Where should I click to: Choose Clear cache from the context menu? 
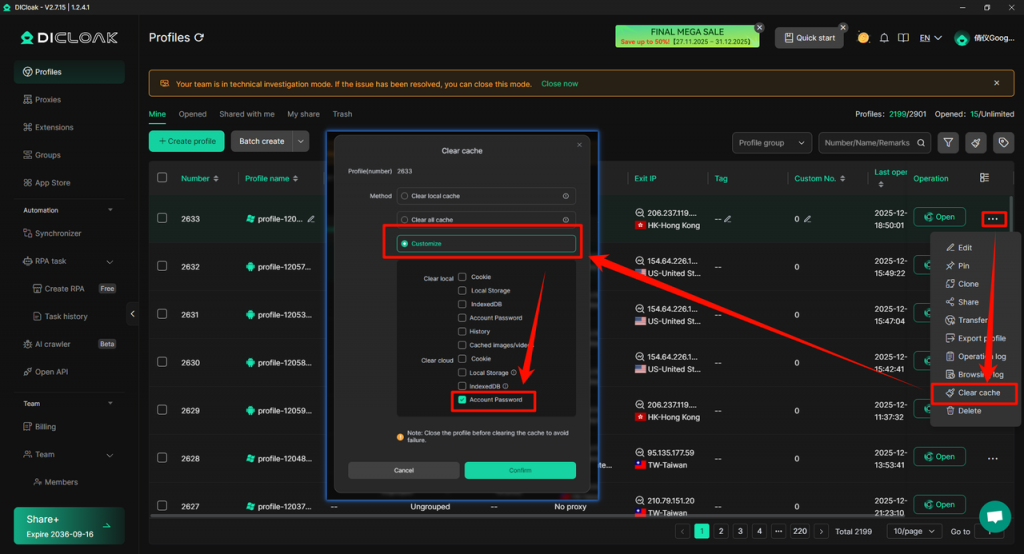point(978,393)
